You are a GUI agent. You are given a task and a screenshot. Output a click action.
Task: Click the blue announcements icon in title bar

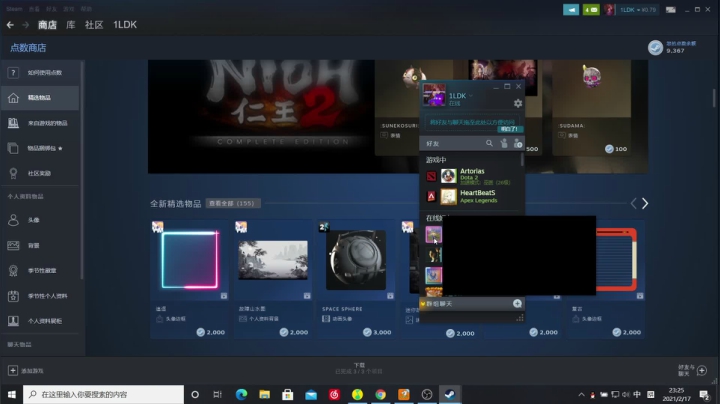point(571,10)
